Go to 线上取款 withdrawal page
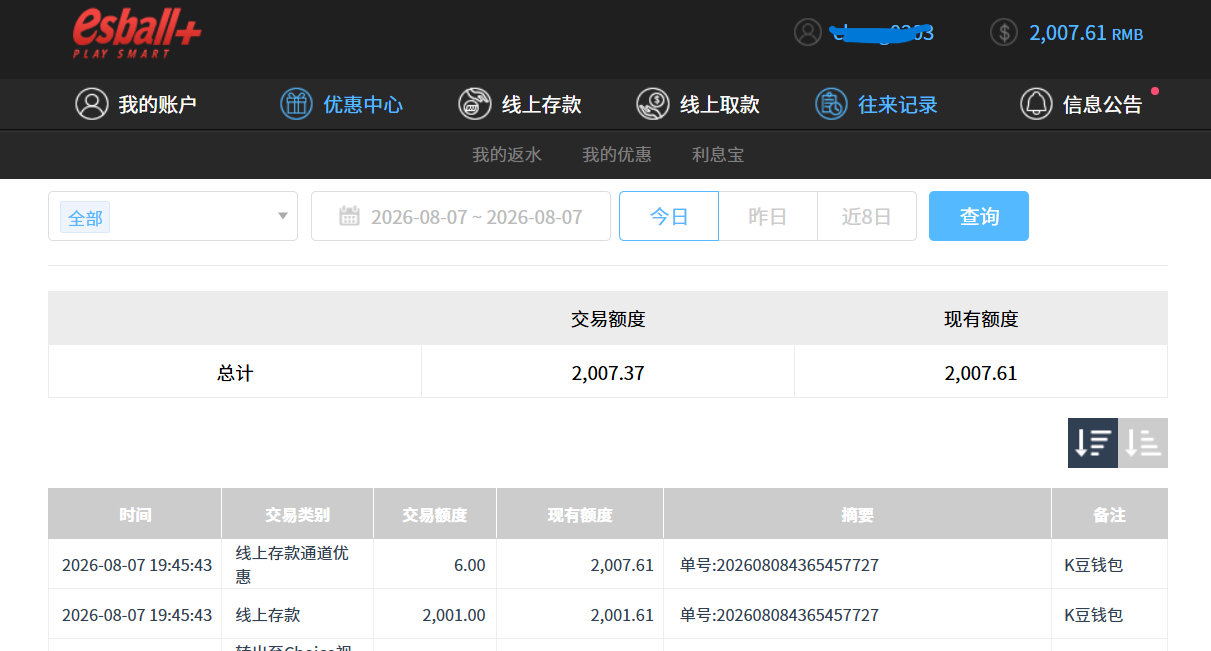Screen dimensions: 1211x651 point(698,104)
